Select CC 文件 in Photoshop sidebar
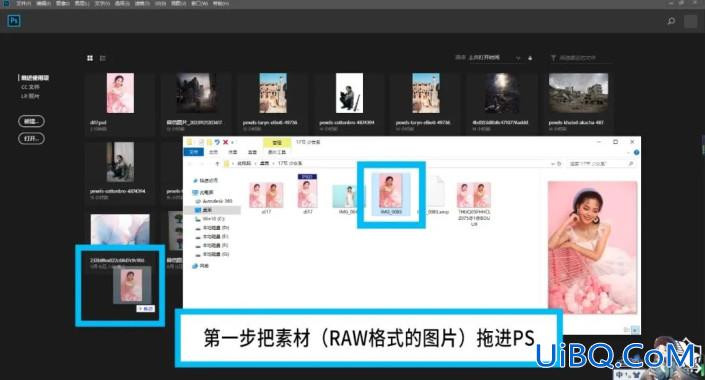 coord(31,87)
